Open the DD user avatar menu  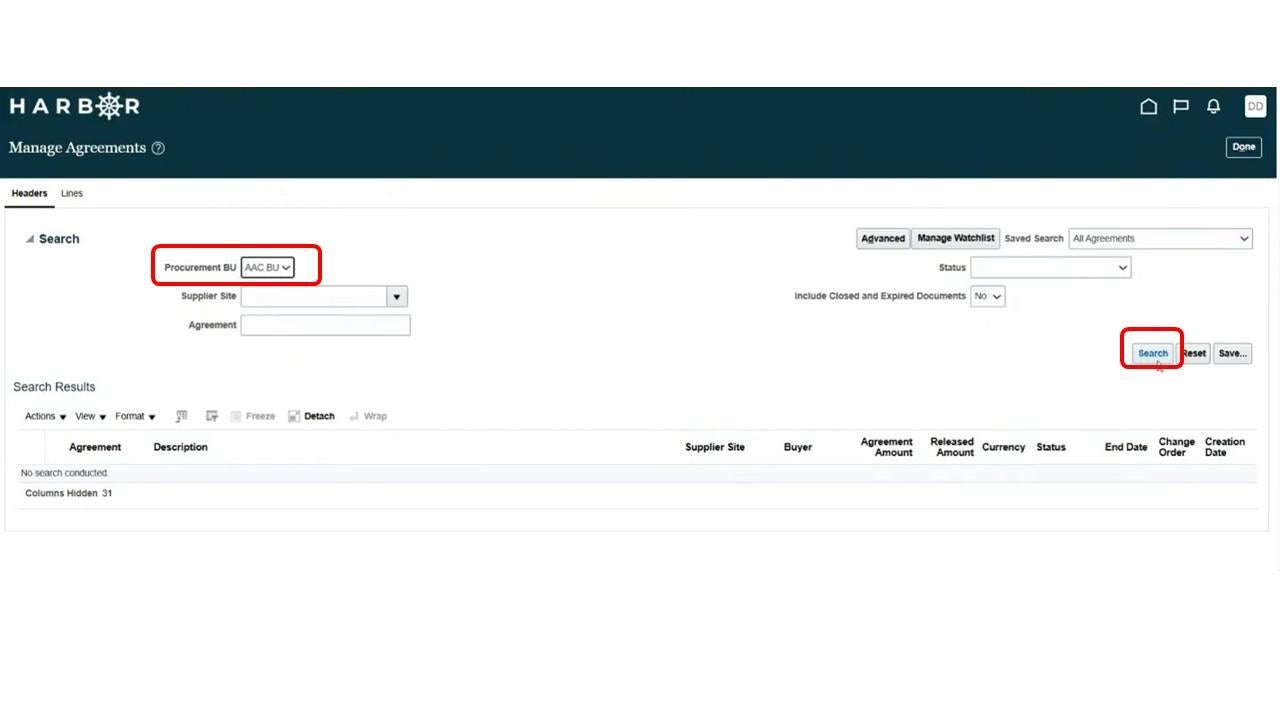point(1255,106)
